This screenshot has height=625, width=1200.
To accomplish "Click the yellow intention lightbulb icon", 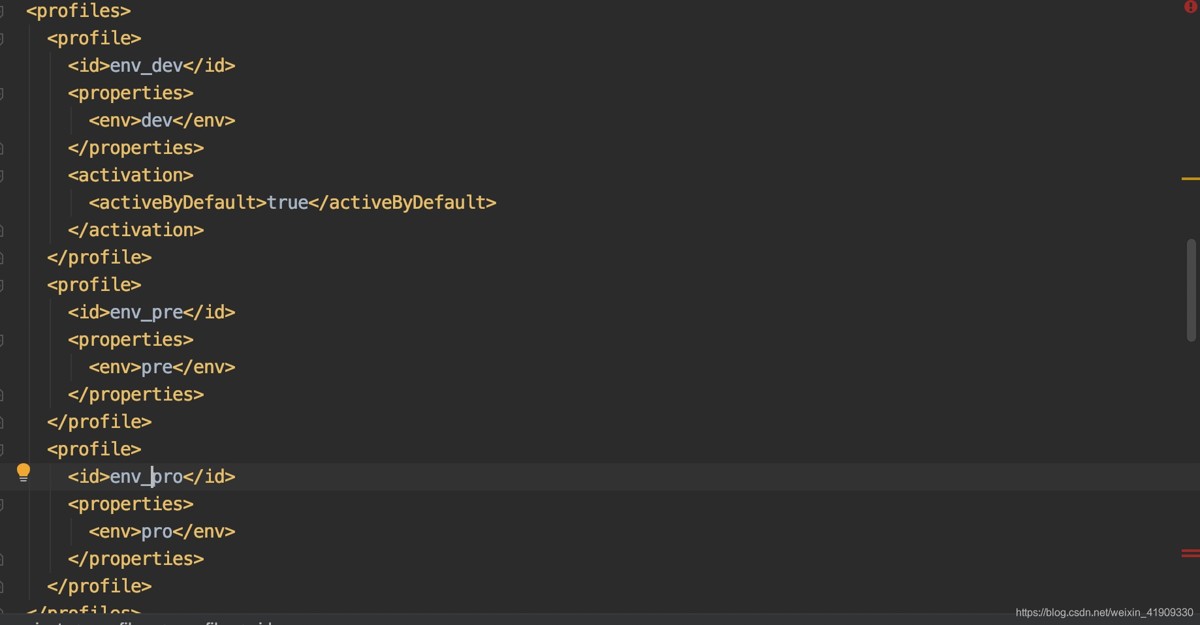I will click(x=24, y=473).
